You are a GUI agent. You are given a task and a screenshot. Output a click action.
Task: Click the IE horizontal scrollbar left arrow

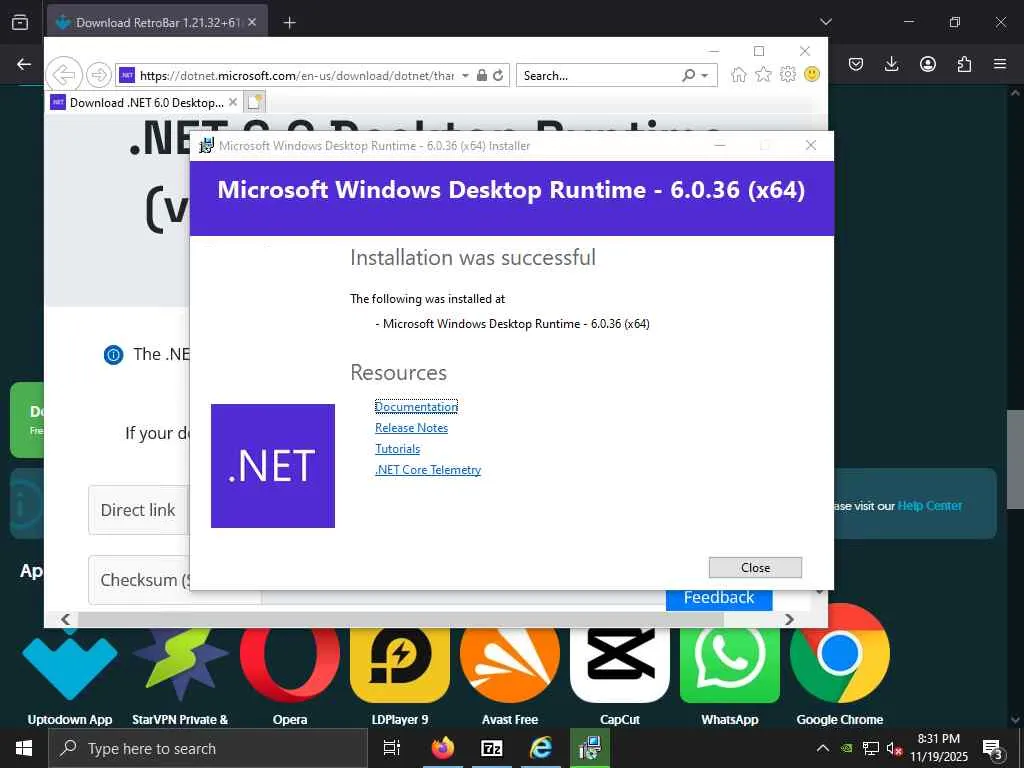tap(65, 619)
